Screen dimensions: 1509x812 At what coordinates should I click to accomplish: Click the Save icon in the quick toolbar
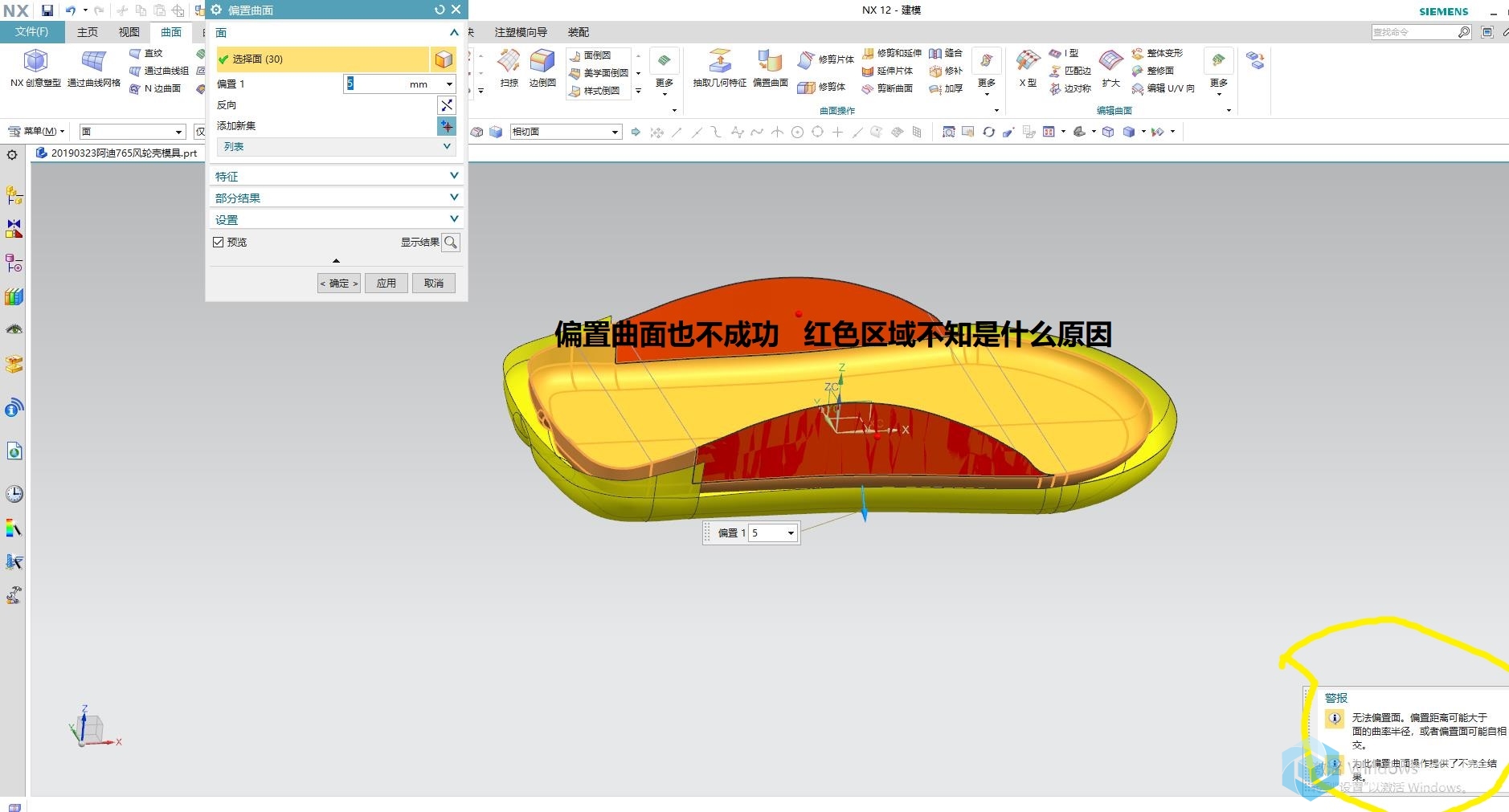coord(47,10)
